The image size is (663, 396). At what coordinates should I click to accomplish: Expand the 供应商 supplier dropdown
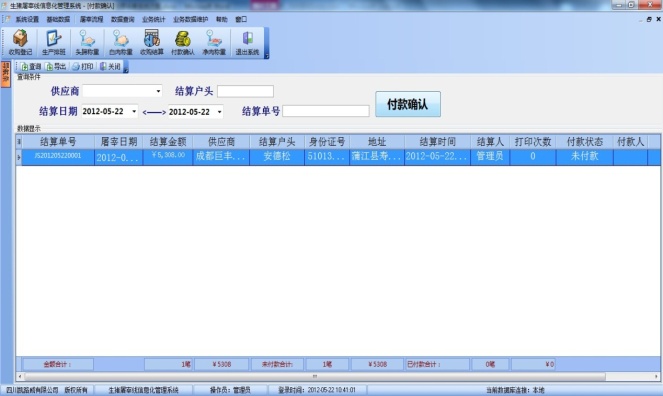[x=158, y=91]
